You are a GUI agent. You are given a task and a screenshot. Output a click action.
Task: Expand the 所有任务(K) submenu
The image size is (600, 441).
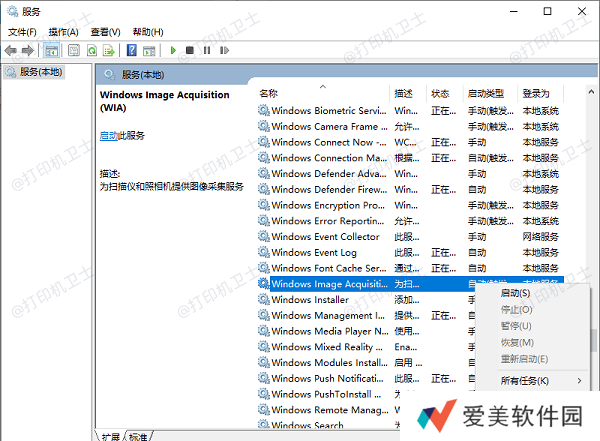[525, 380]
